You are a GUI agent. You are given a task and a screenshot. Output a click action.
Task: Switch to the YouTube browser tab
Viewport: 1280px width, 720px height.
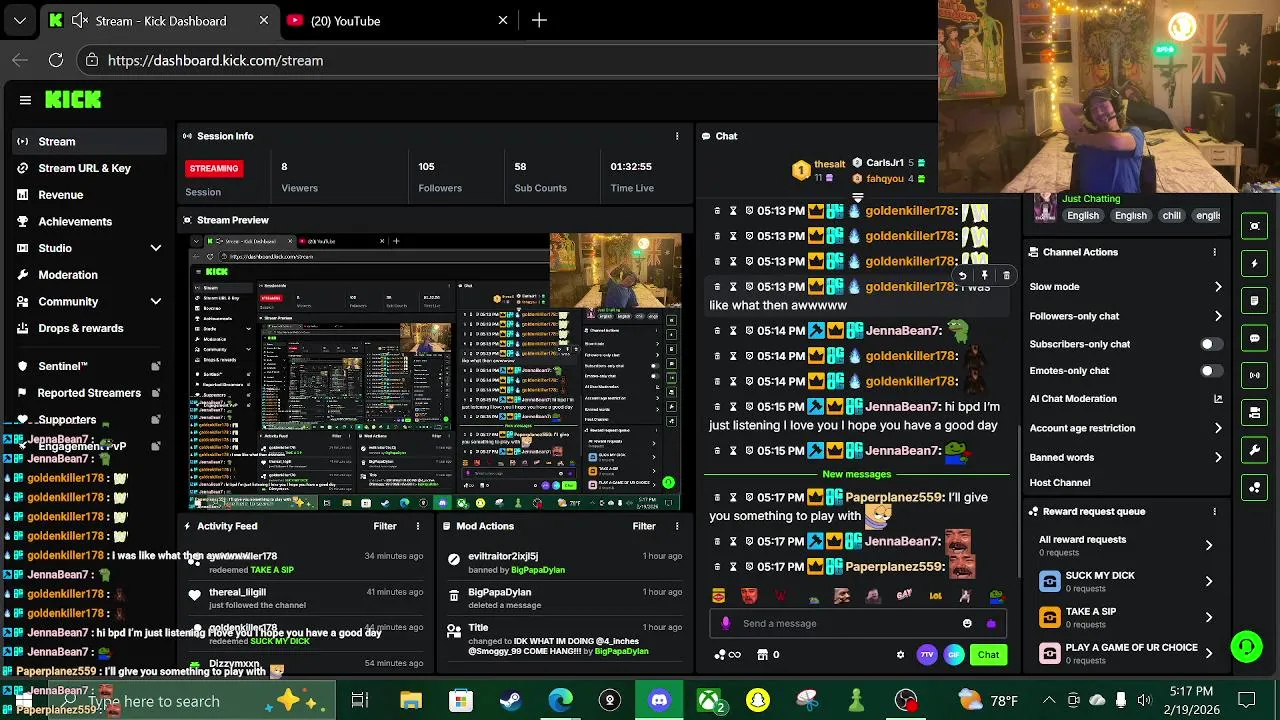396,20
